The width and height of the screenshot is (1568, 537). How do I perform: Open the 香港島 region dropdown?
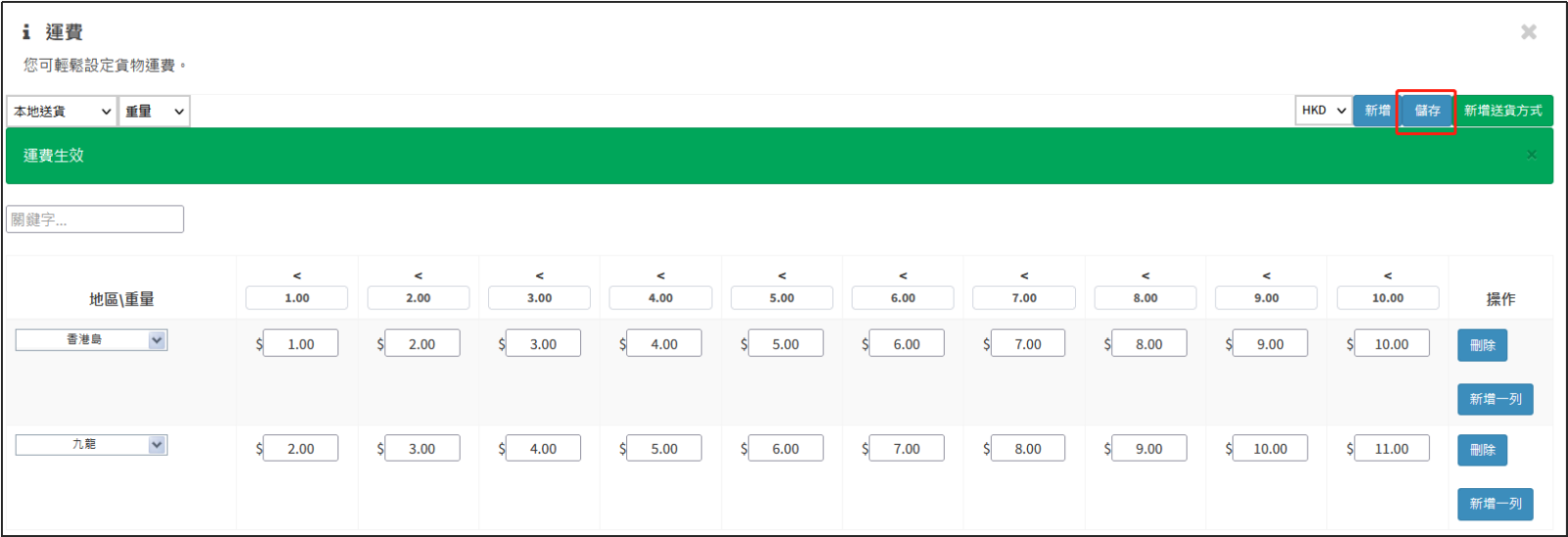(x=91, y=340)
